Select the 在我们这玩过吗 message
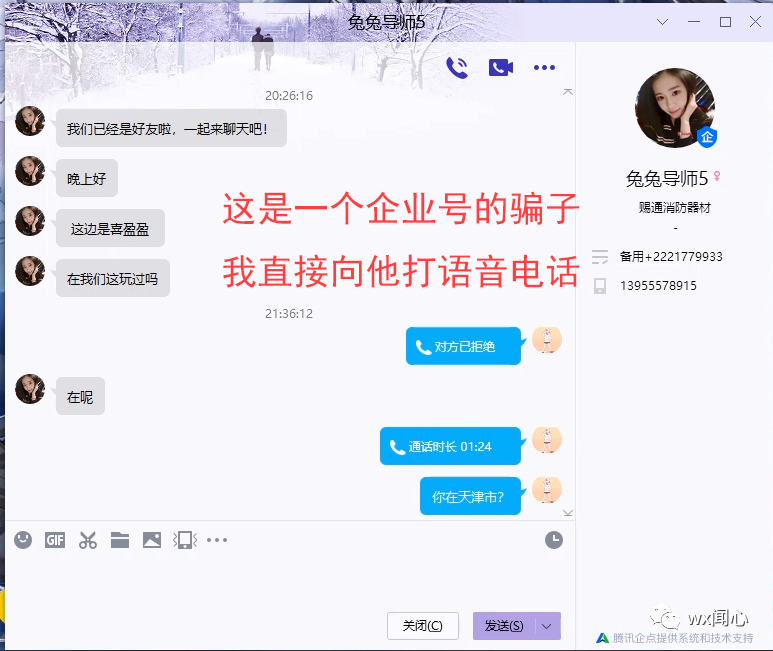 113,278
